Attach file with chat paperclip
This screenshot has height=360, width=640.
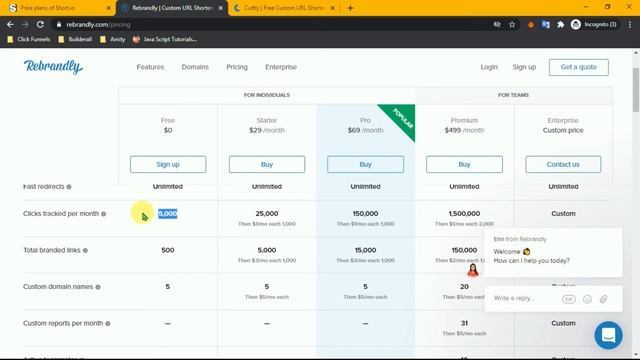(603, 299)
